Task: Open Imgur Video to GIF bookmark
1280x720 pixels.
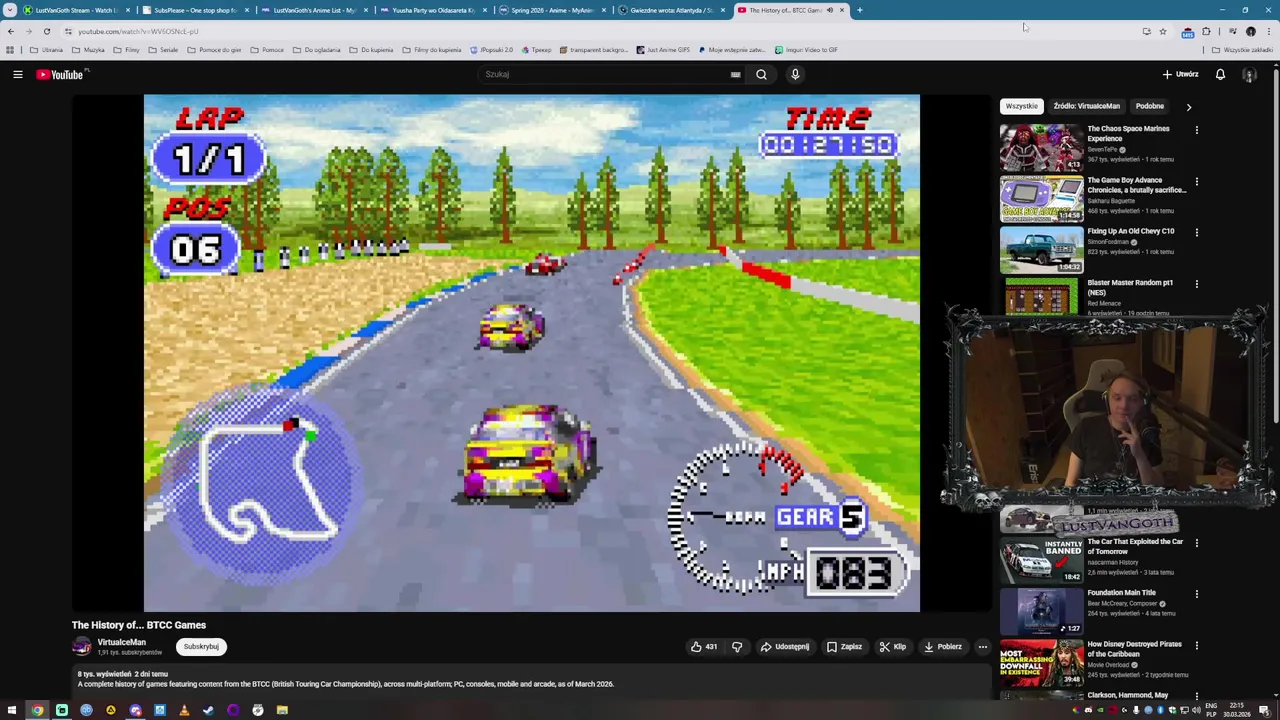Action: (806, 49)
